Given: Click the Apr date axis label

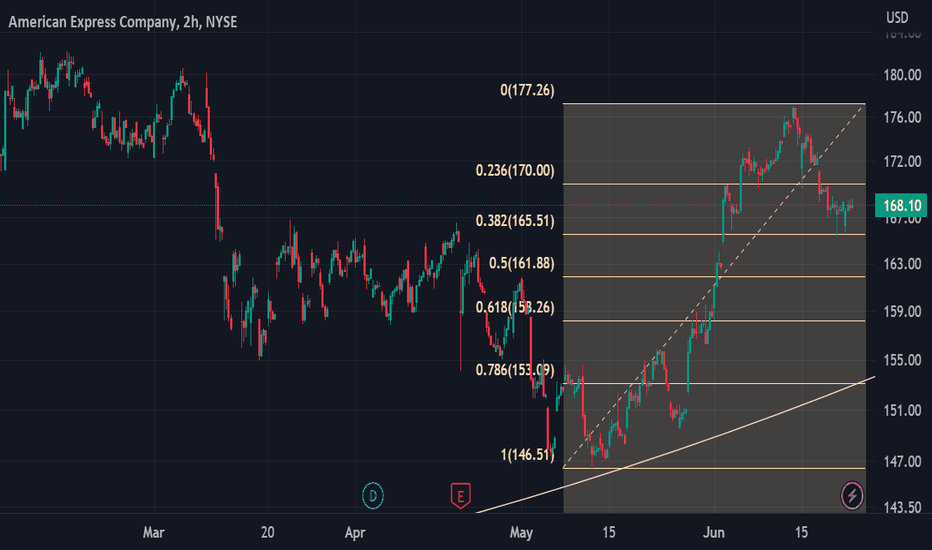Looking at the screenshot, I should tap(355, 532).
